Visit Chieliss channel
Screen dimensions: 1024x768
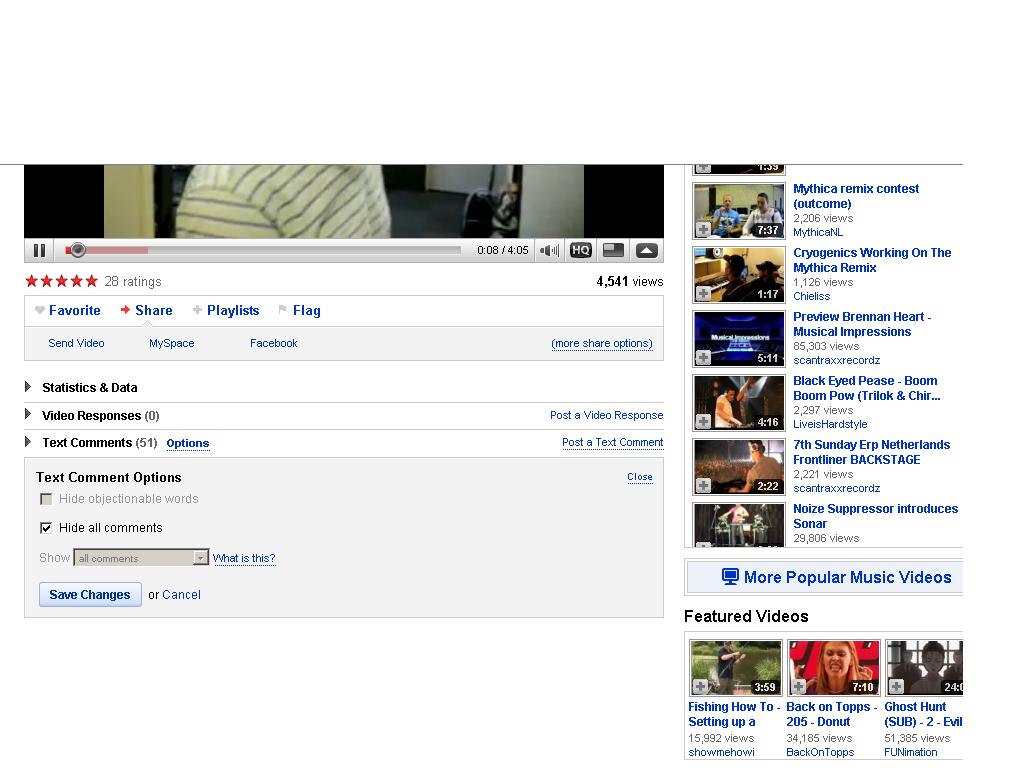click(811, 296)
